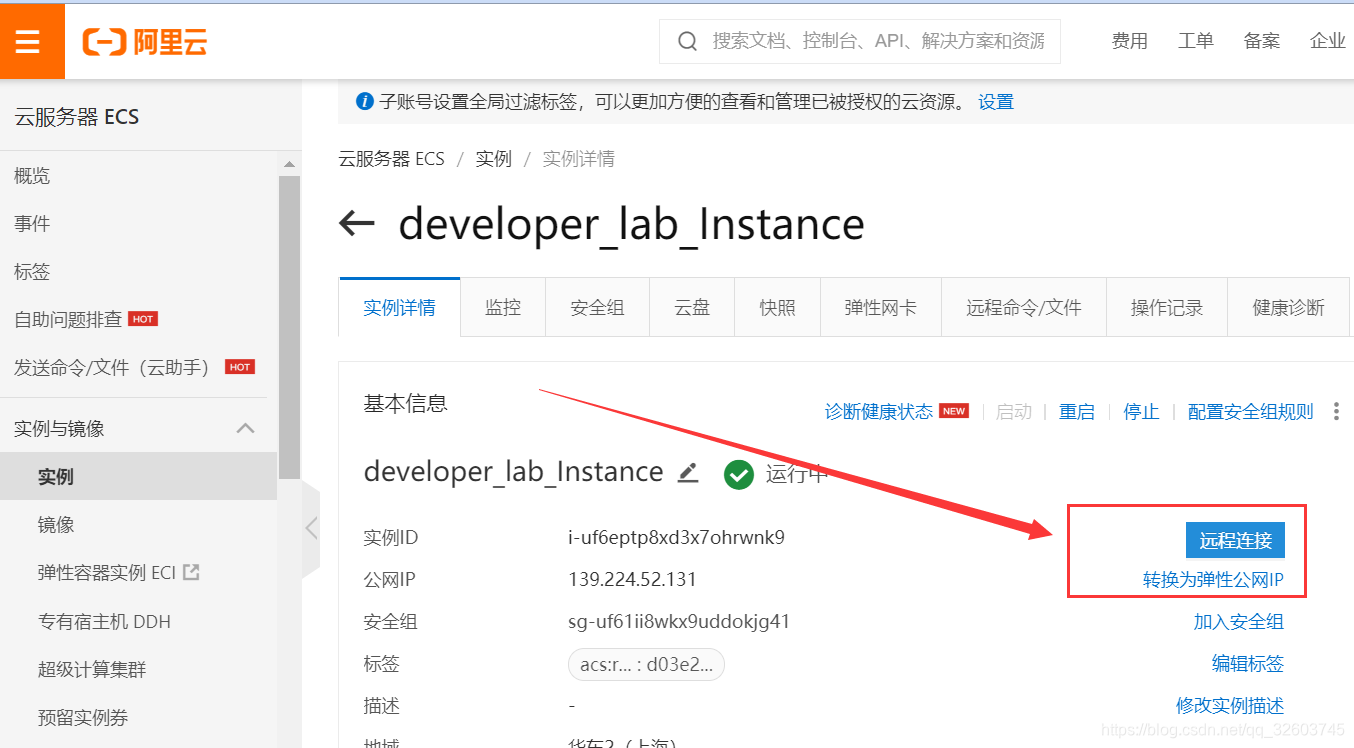Image resolution: width=1354 pixels, height=748 pixels.
Task: Click the search magnifier icon
Action: (x=688, y=41)
